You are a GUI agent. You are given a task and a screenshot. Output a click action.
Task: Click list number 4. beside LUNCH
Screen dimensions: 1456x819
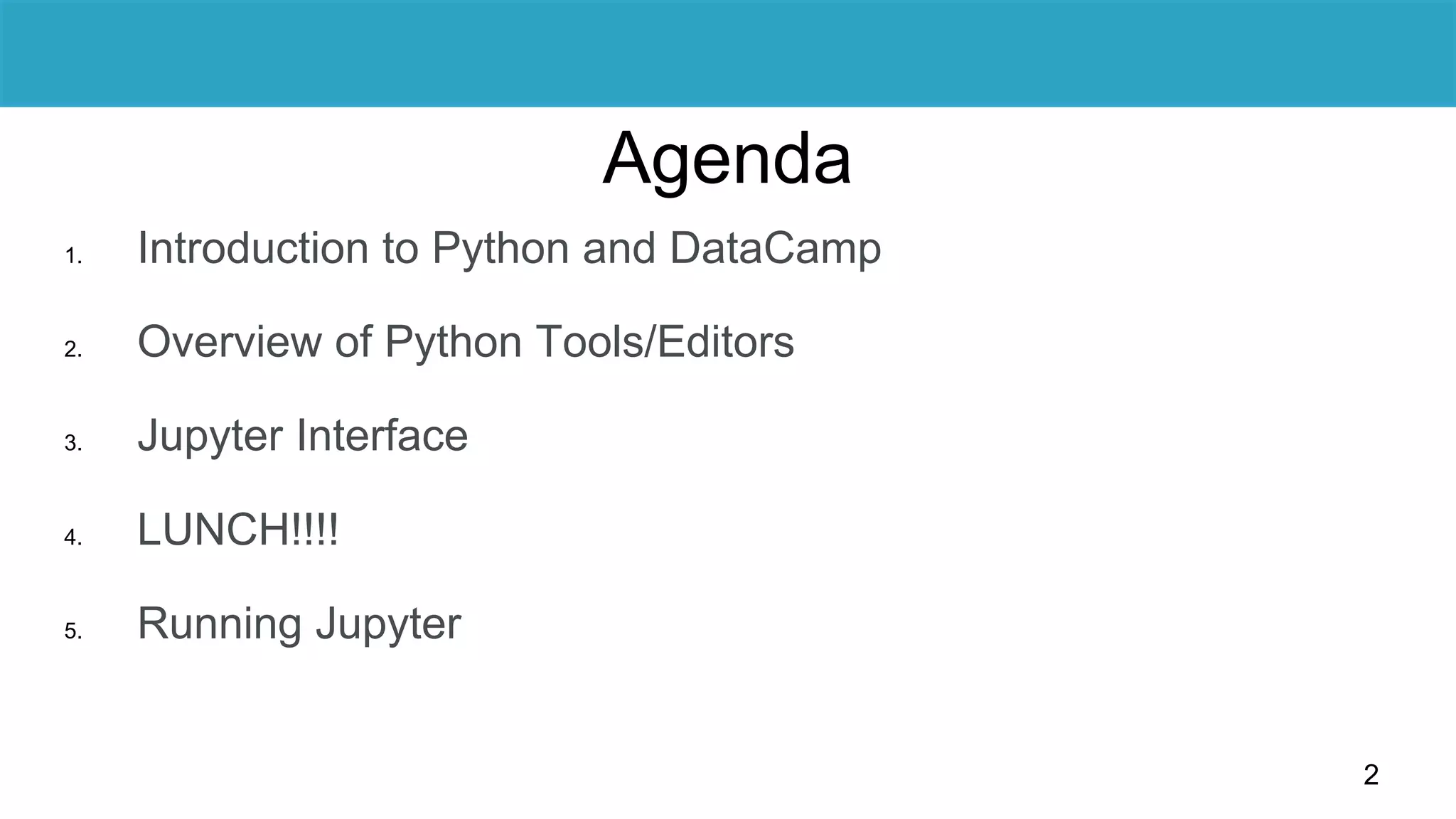(x=73, y=537)
